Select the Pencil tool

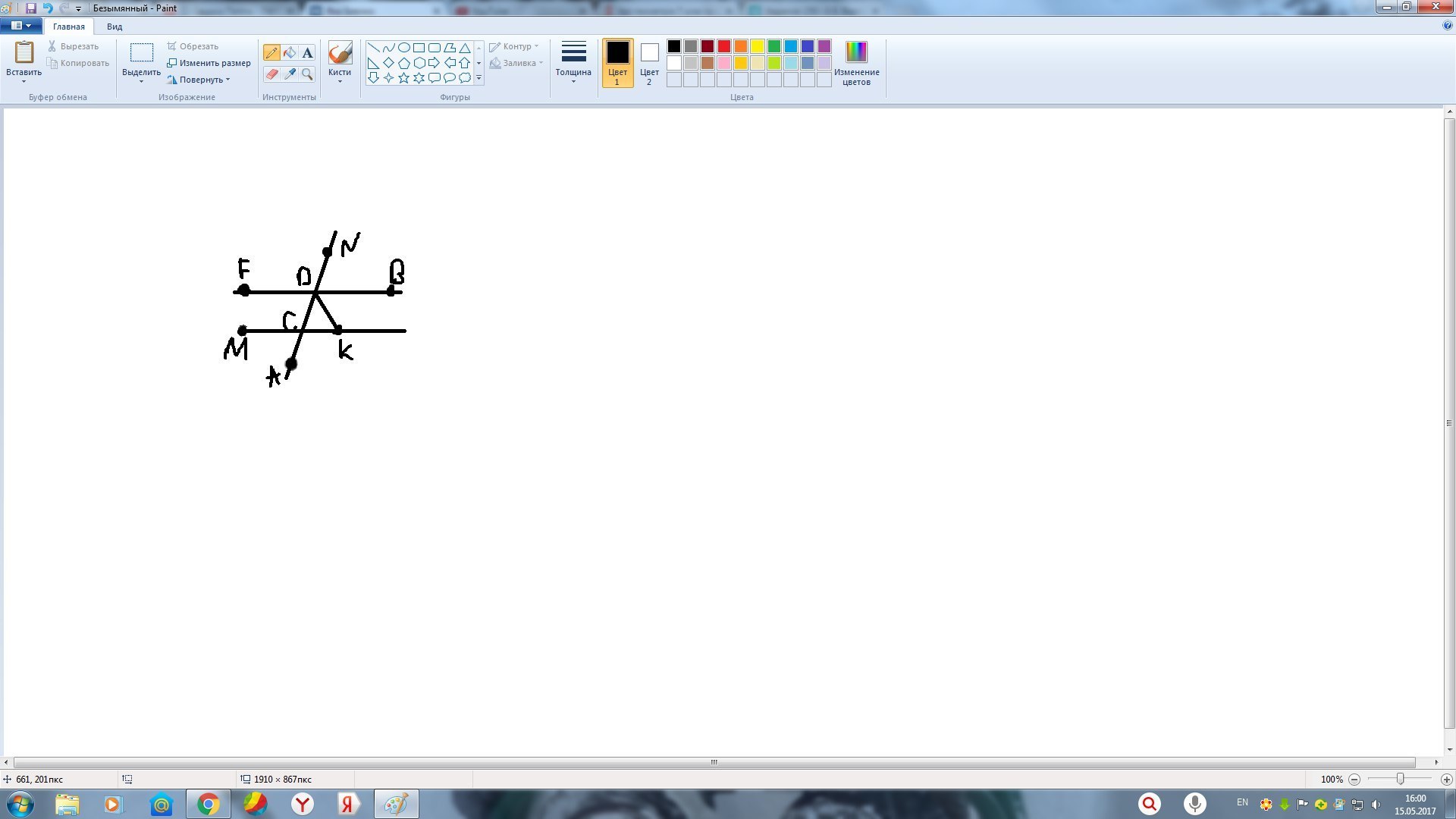pos(271,52)
